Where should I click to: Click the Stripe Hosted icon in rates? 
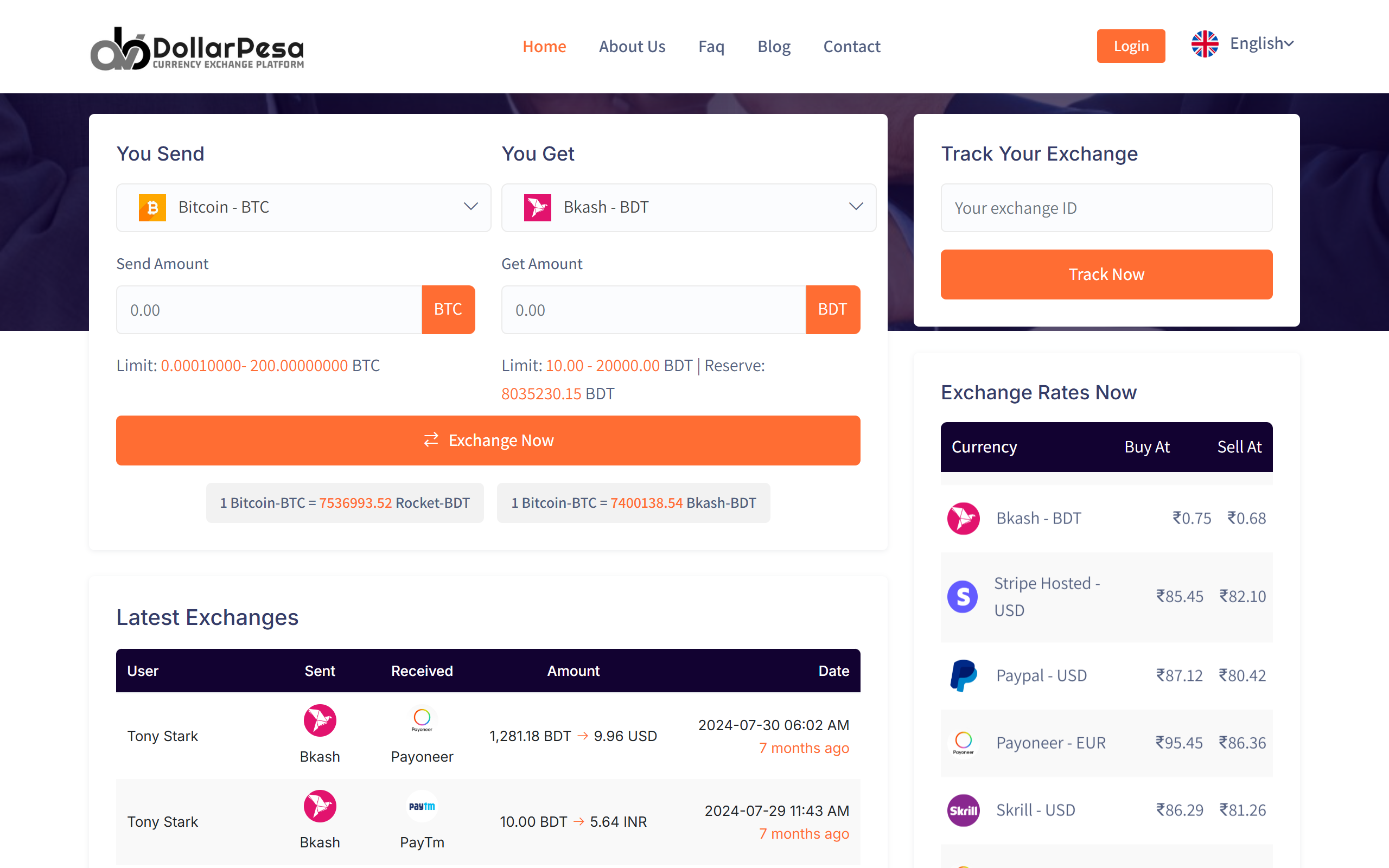pyautogui.click(x=963, y=596)
